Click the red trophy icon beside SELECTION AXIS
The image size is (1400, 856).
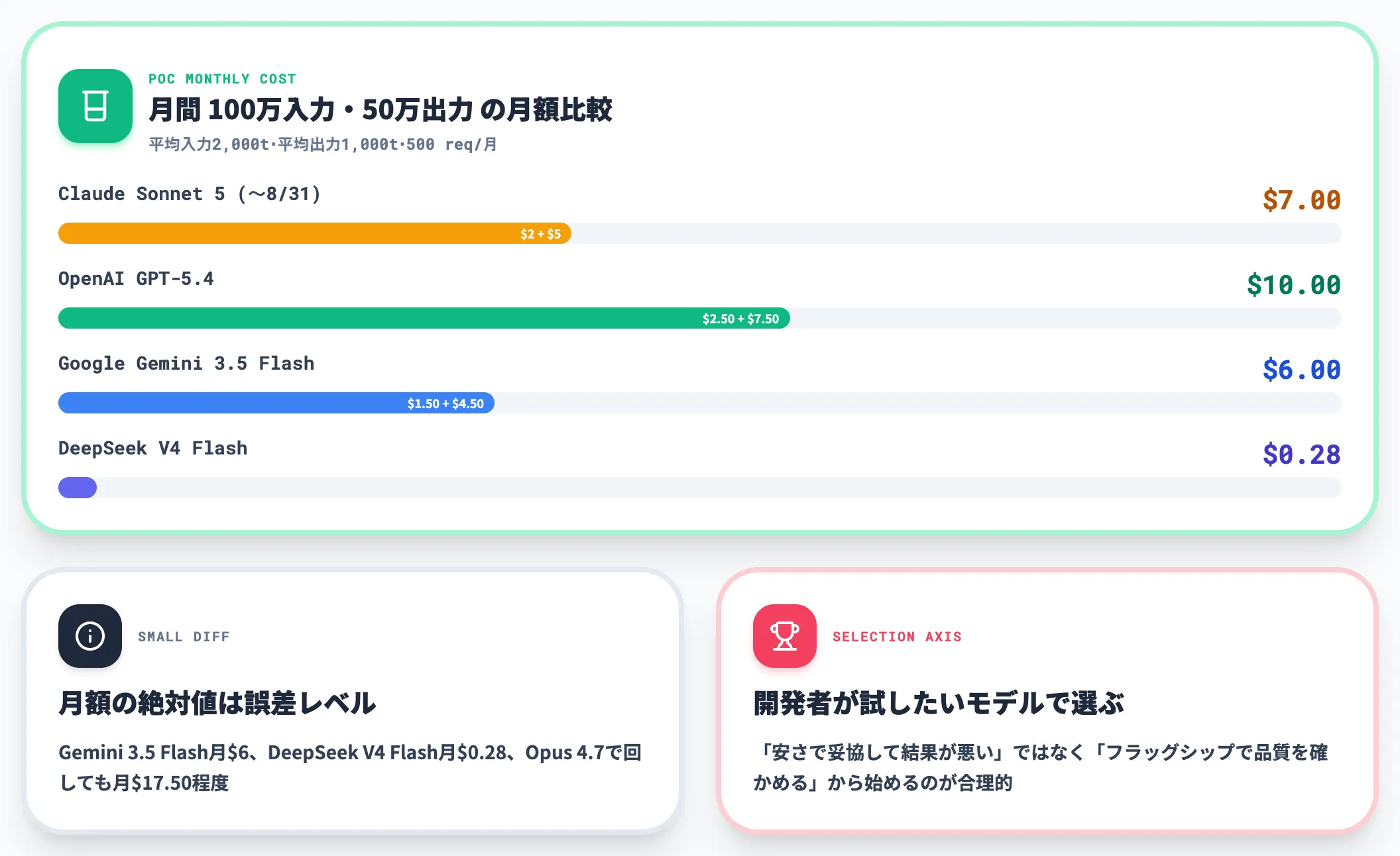click(785, 636)
